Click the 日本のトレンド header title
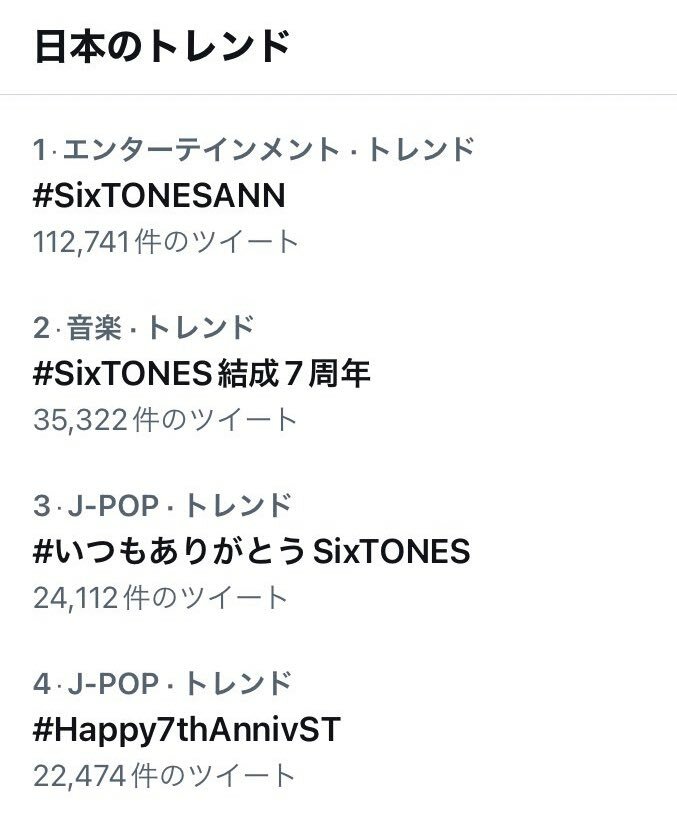 pyautogui.click(x=162, y=47)
